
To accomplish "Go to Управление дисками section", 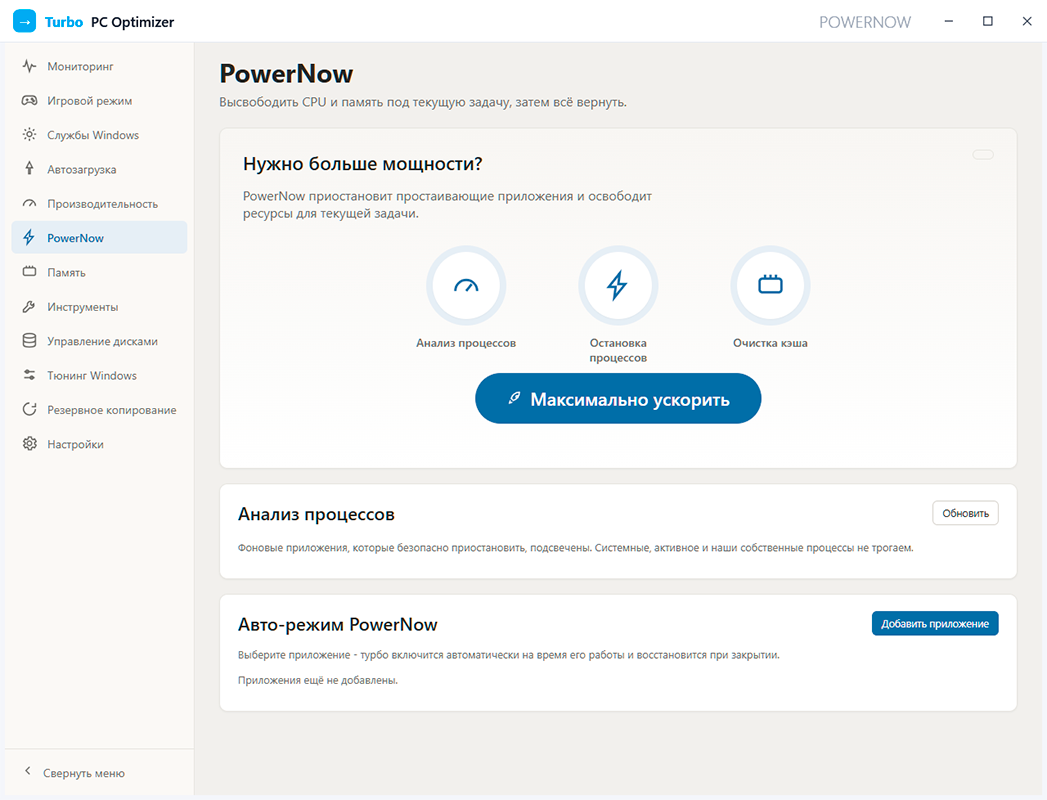I will [99, 341].
